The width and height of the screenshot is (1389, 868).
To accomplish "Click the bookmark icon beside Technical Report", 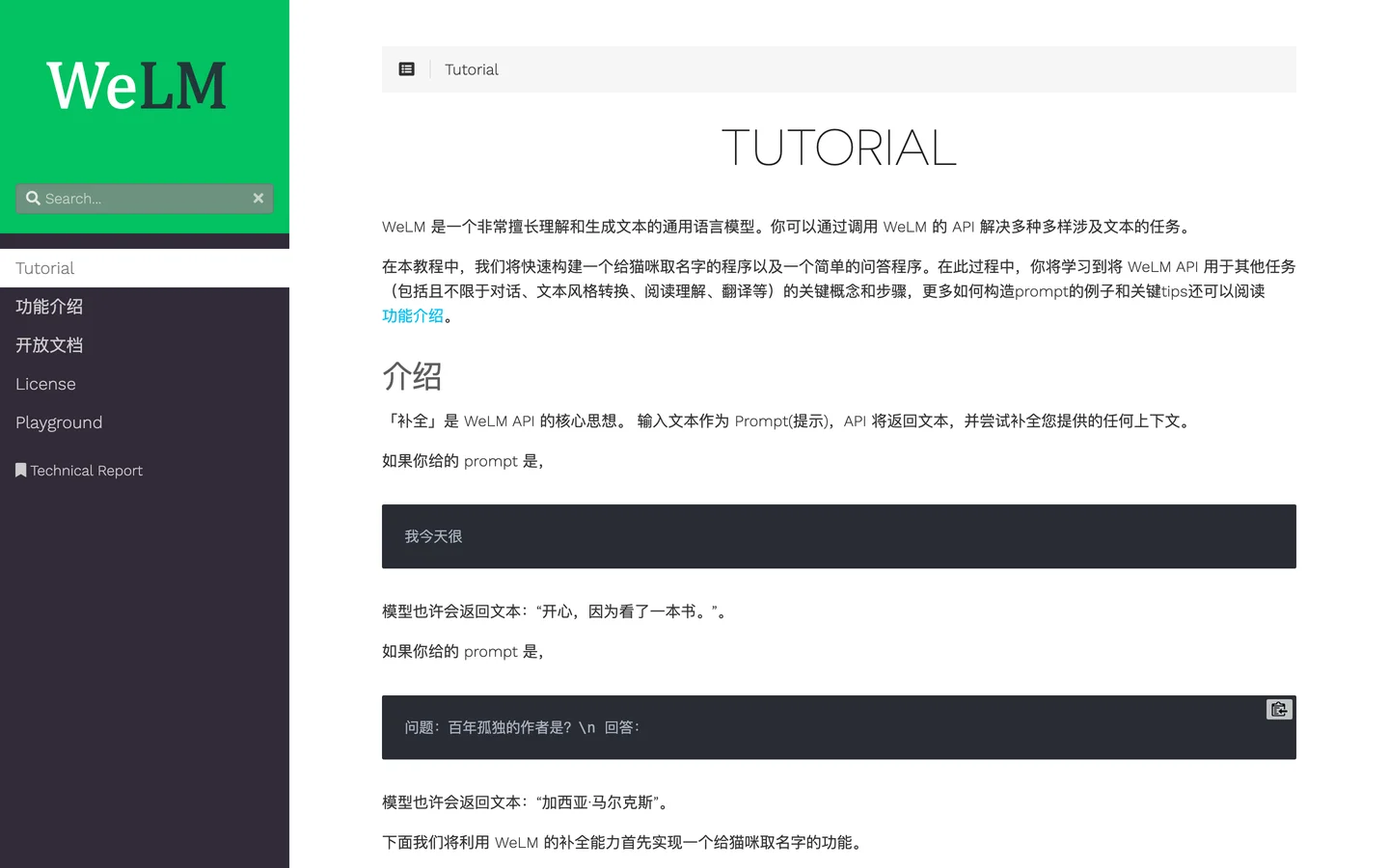I will pyautogui.click(x=20, y=470).
